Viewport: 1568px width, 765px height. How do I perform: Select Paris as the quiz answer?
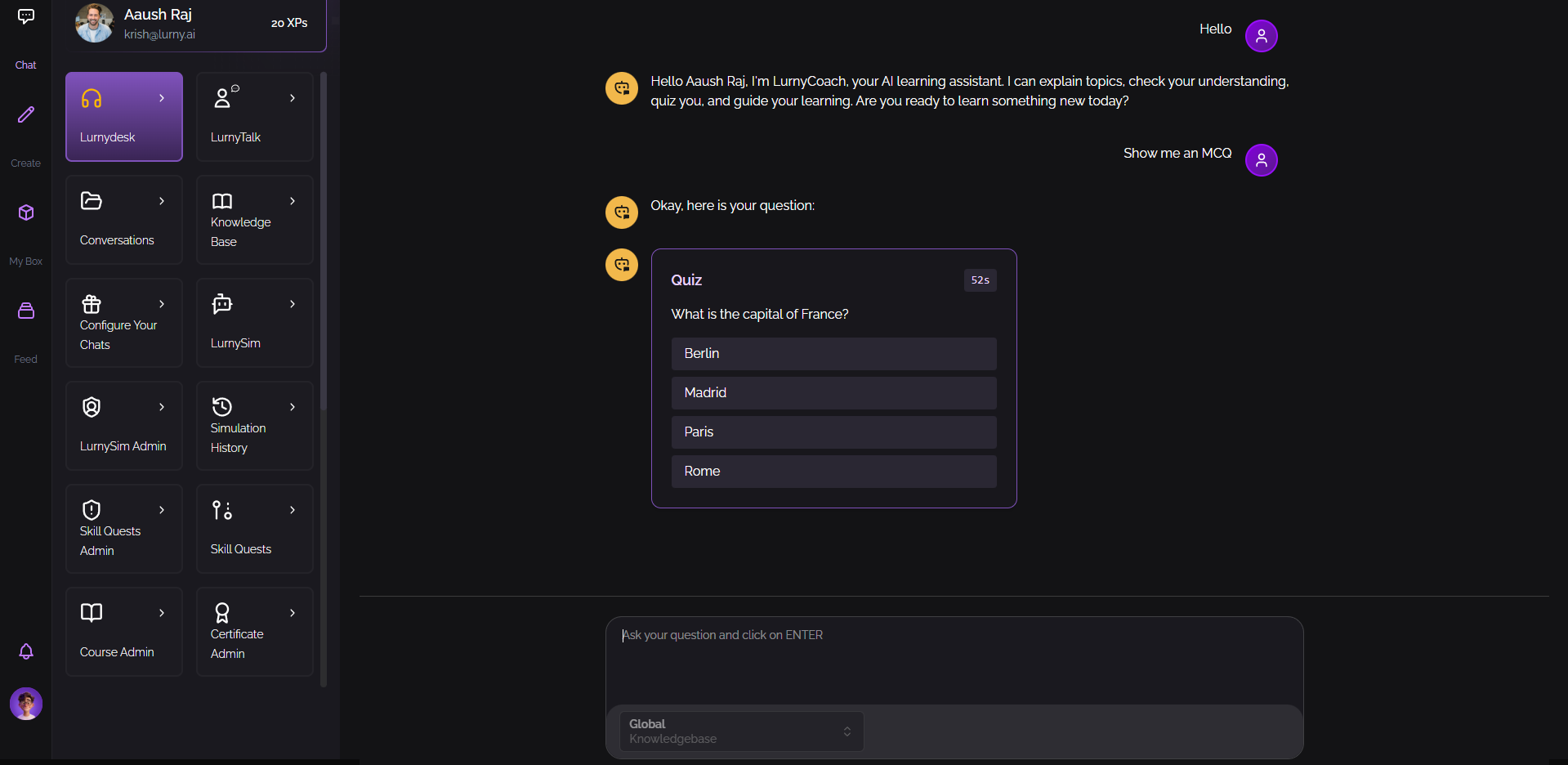click(833, 432)
